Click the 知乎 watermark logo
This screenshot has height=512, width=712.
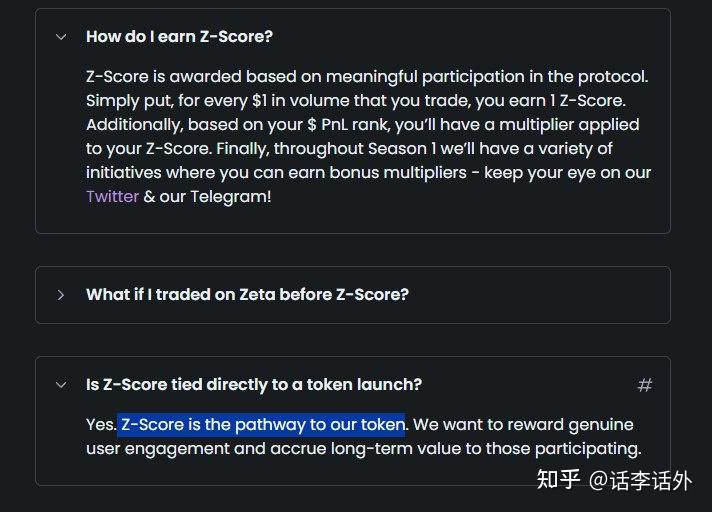pos(559,479)
